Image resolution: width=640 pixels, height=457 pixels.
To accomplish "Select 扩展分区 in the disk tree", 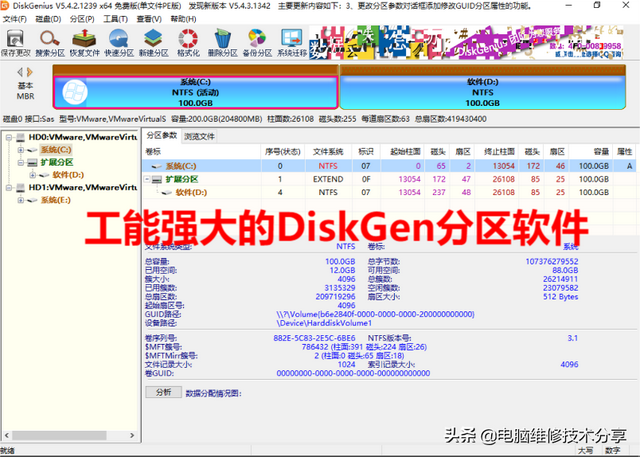I will coord(57,162).
